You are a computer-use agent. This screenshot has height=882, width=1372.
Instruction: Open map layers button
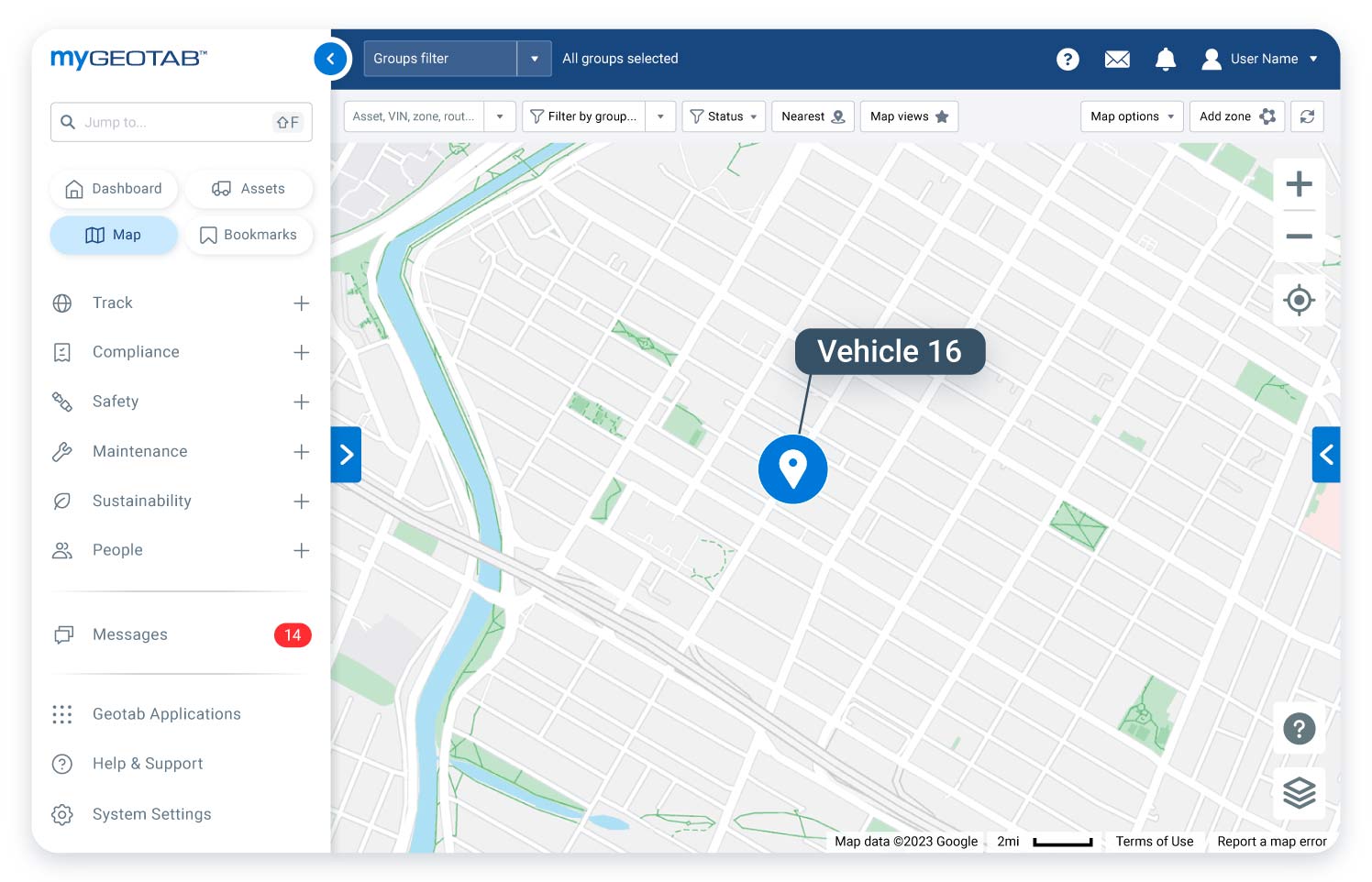pos(1299,792)
